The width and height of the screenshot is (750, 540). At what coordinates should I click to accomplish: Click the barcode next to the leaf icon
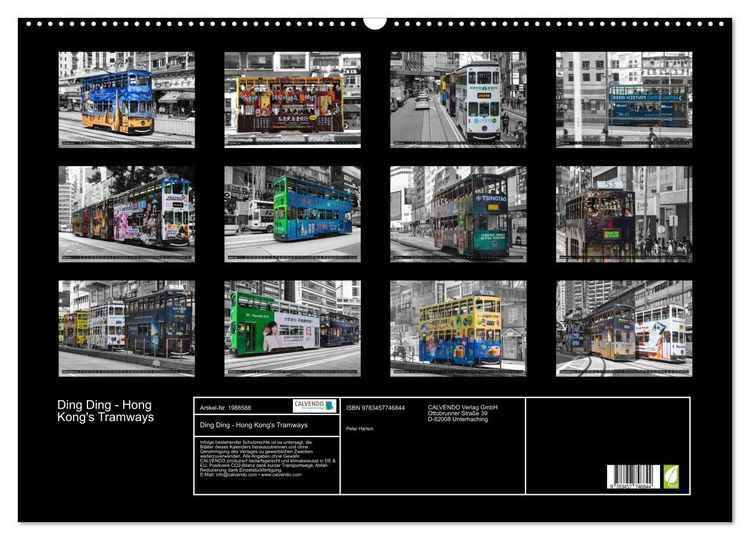tap(633, 477)
